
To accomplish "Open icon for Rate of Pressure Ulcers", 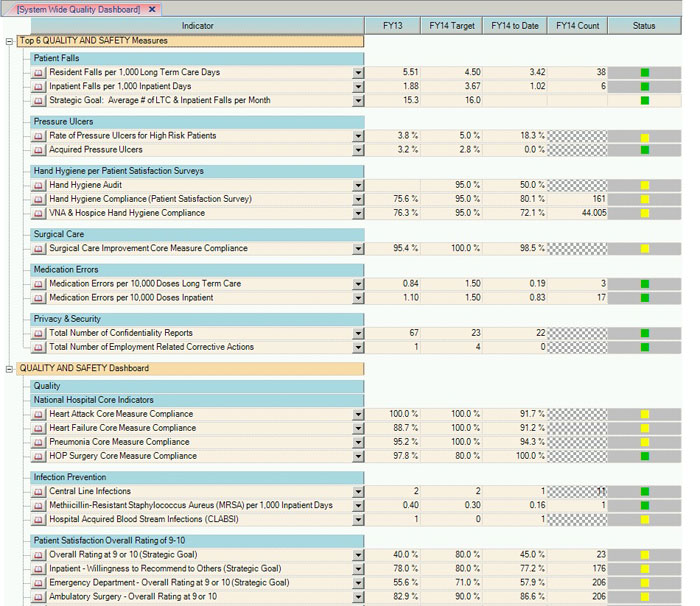I will coord(38,136).
